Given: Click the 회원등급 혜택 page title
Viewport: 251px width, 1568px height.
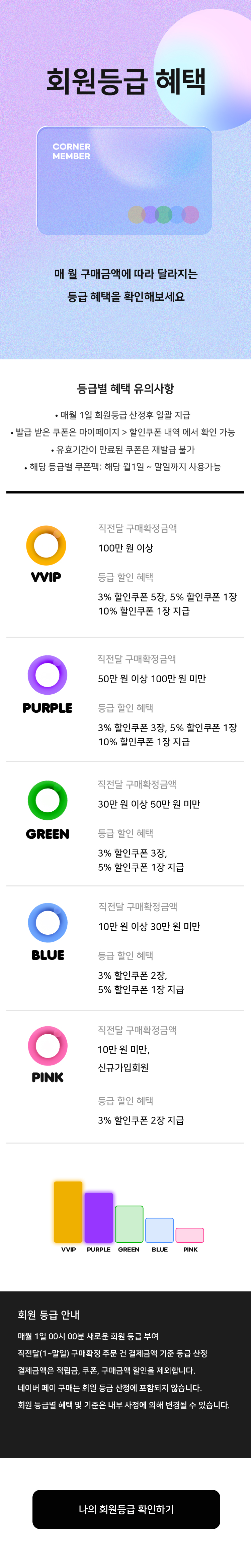Looking at the screenshot, I should pos(126,81).
